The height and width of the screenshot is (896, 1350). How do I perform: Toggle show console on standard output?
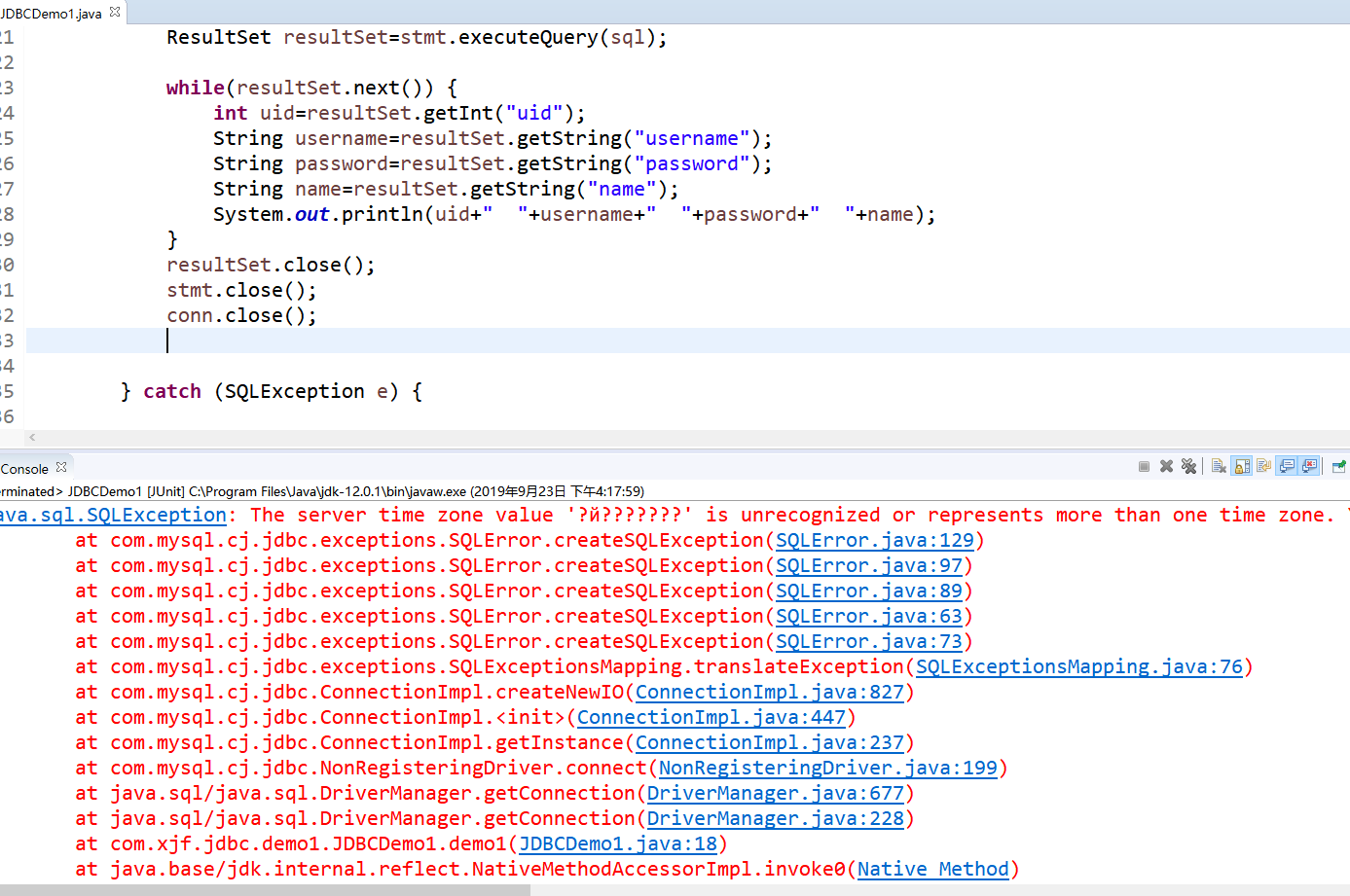point(1287,466)
